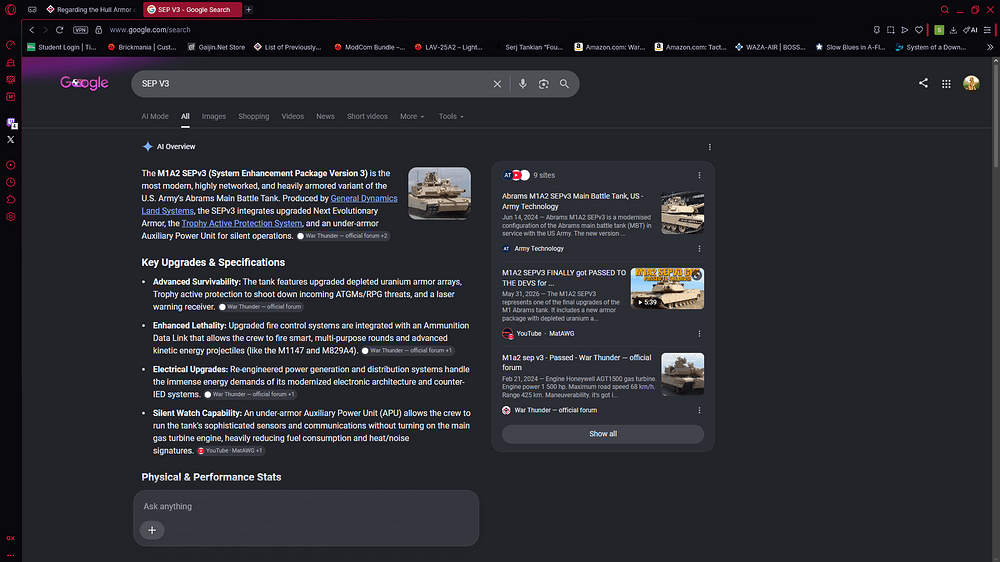The width and height of the screenshot is (1000, 562).
Task: Click the Ask anything input box
Action: click(306, 507)
